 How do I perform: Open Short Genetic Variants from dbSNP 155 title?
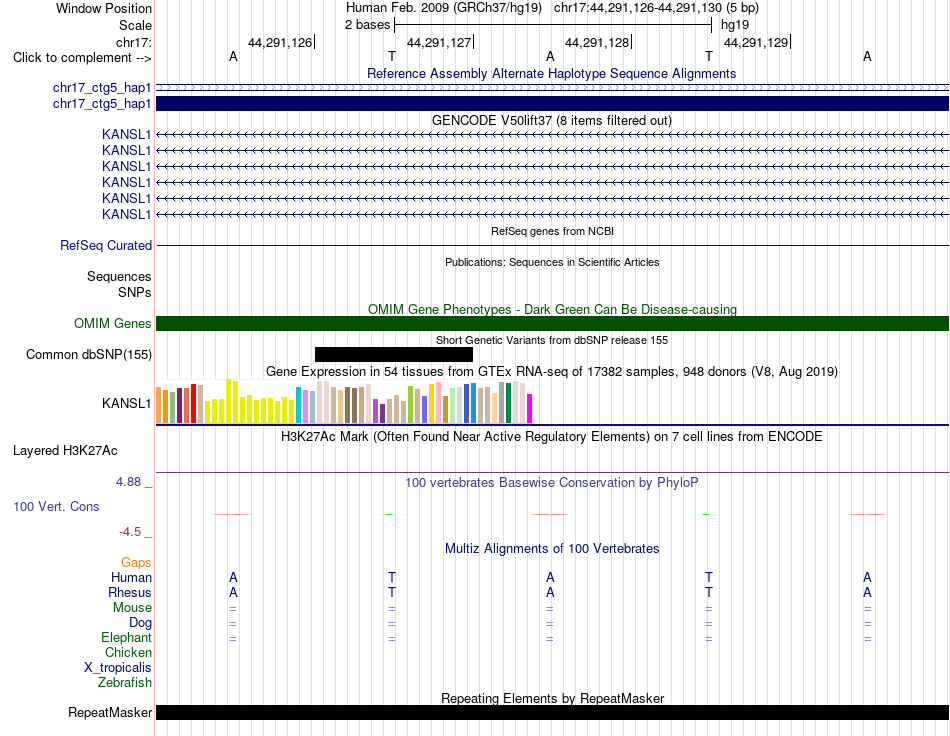tap(552, 340)
